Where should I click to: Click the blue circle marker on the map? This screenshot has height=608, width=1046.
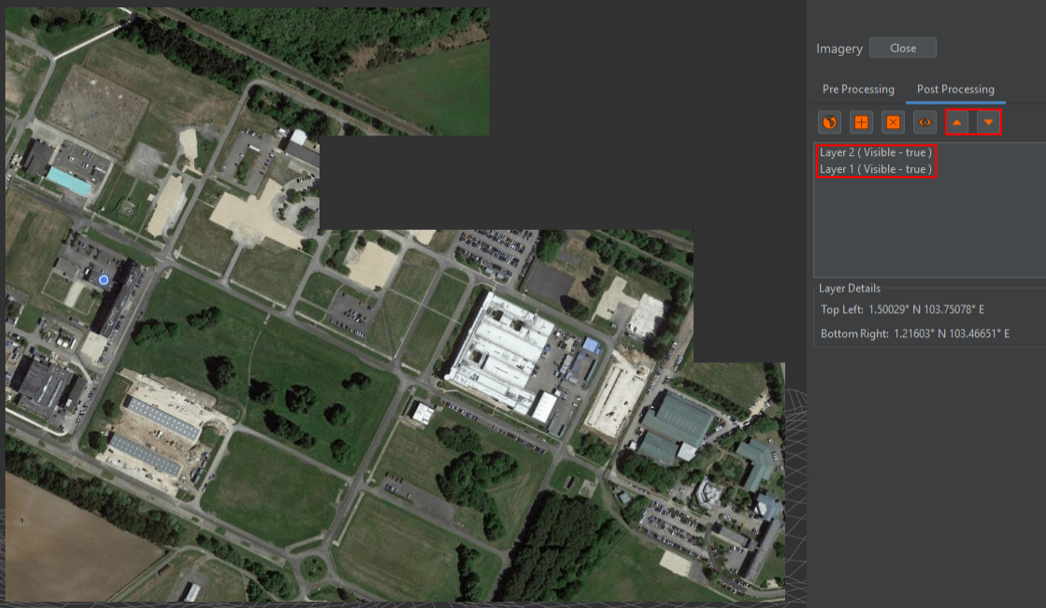pos(103,281)
